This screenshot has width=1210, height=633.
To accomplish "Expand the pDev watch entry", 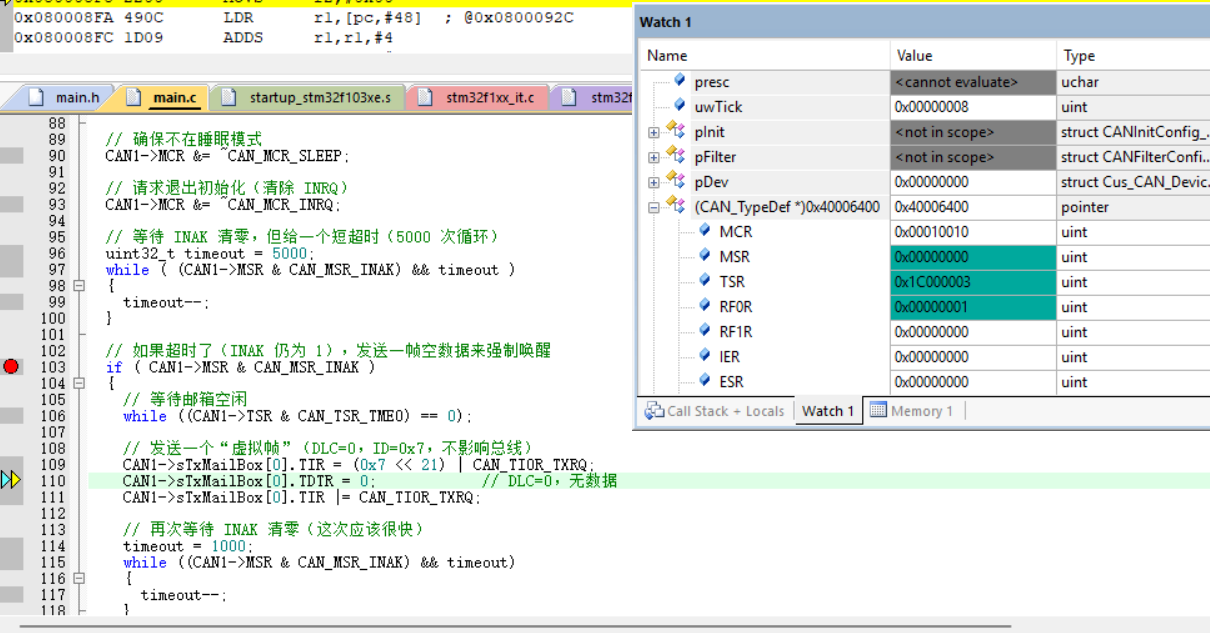I will 653,182.
